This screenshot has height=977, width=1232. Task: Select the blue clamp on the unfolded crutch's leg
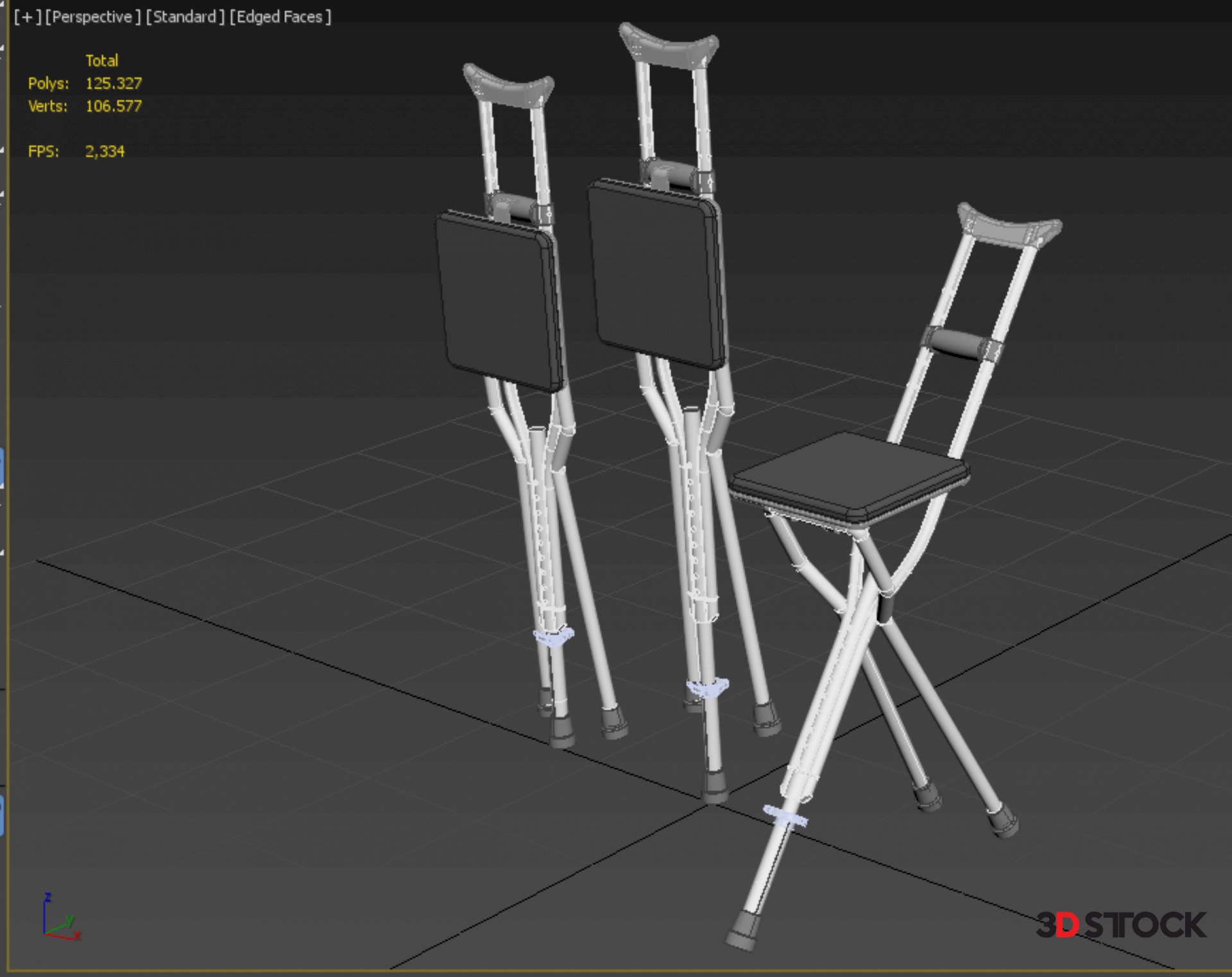point(785,817)
